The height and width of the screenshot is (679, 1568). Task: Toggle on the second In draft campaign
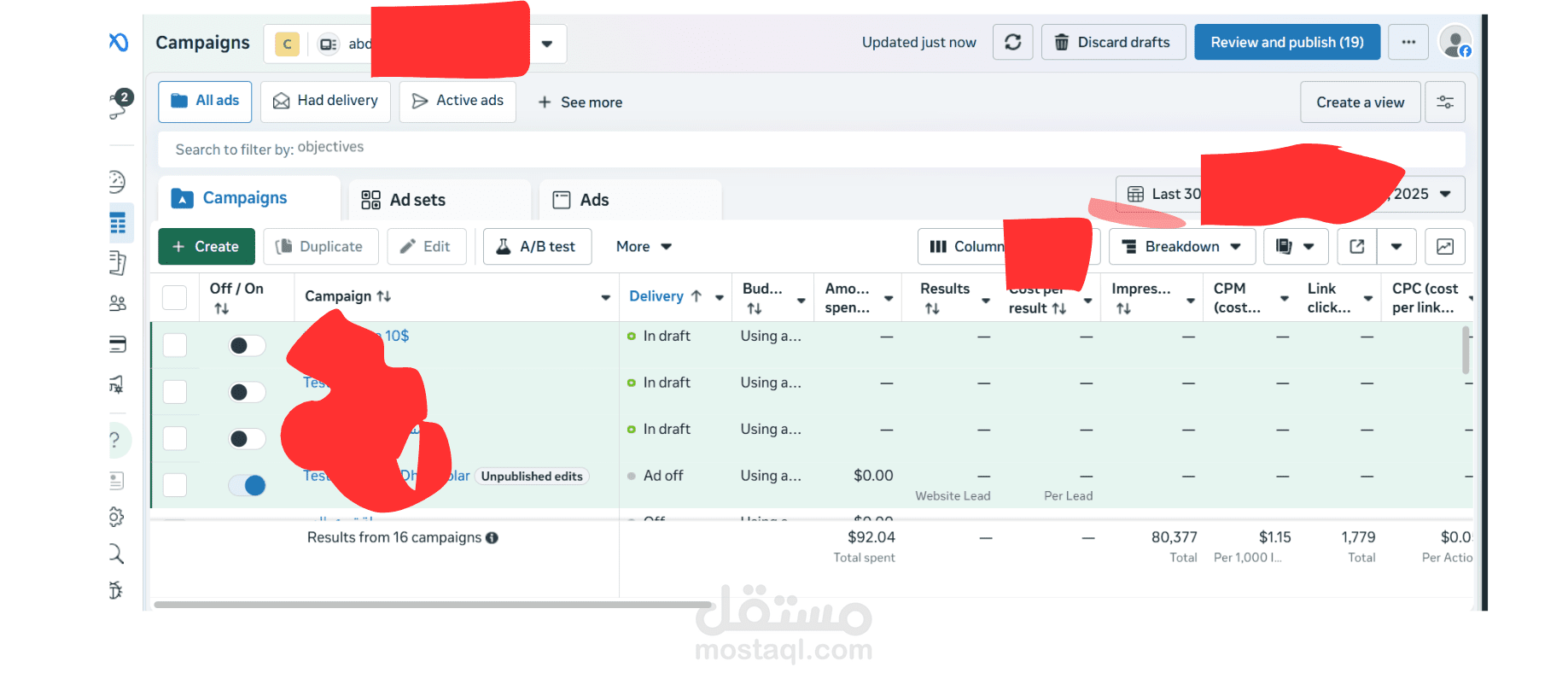click(247, 392)
